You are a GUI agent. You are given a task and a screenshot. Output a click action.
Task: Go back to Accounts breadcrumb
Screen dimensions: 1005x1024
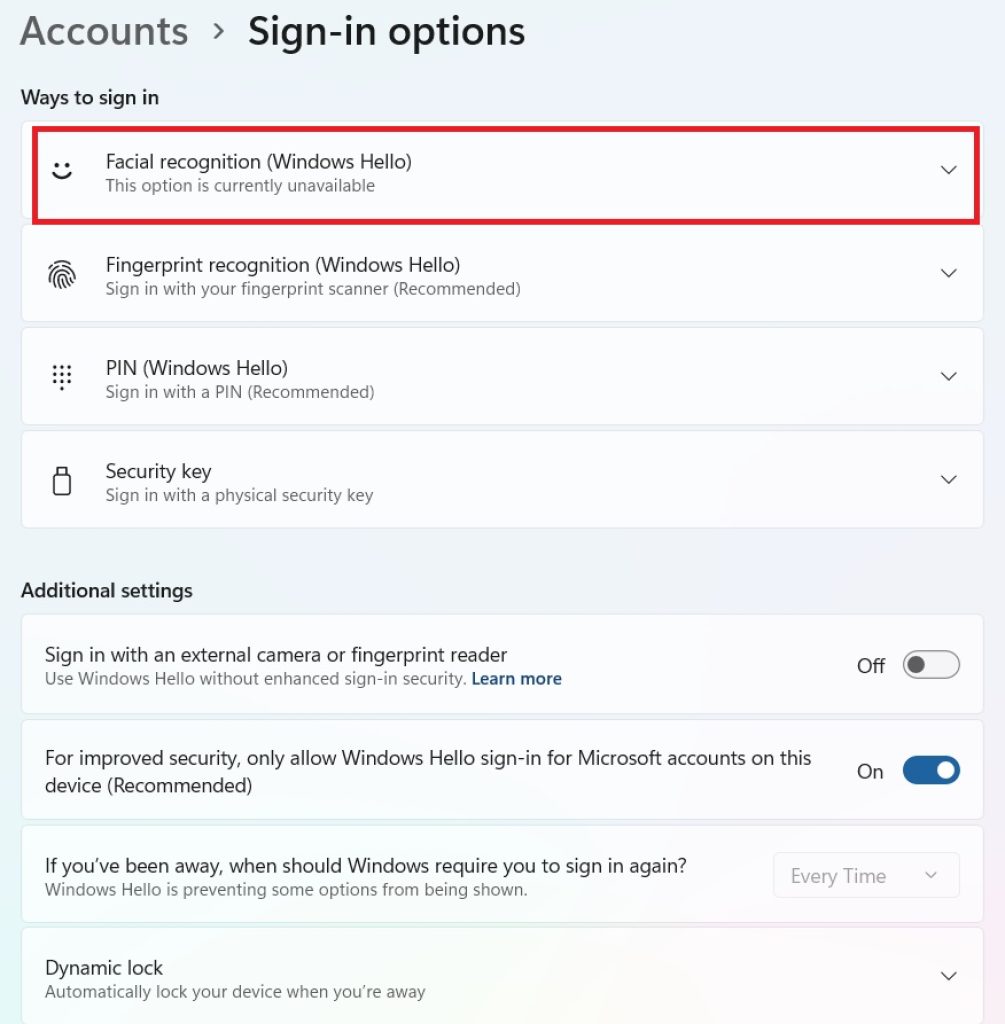pos(104,31)
